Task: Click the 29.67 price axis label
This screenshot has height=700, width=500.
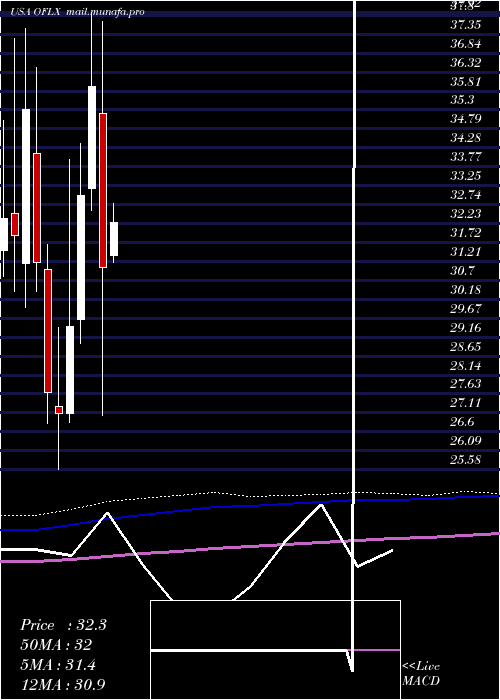Action: [x=465, y=308]
